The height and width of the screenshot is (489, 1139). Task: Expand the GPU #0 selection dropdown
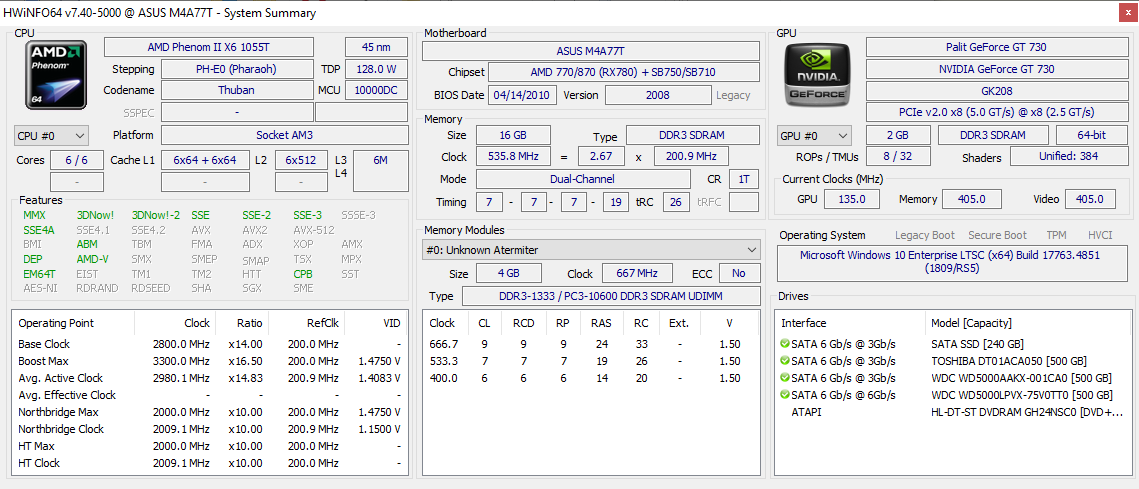pos(814,135)
